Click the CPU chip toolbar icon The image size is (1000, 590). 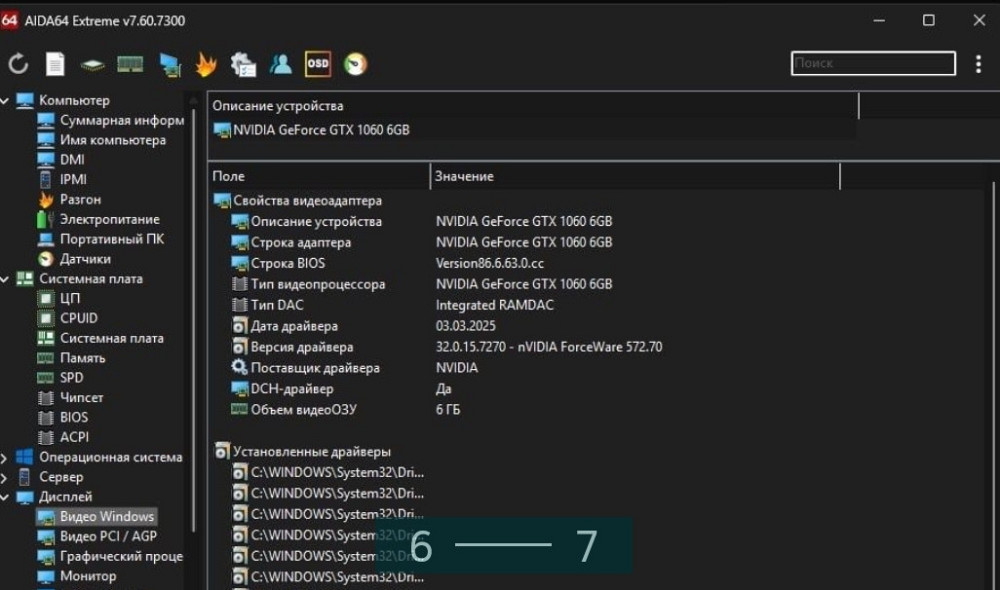[x=93, y=64]
